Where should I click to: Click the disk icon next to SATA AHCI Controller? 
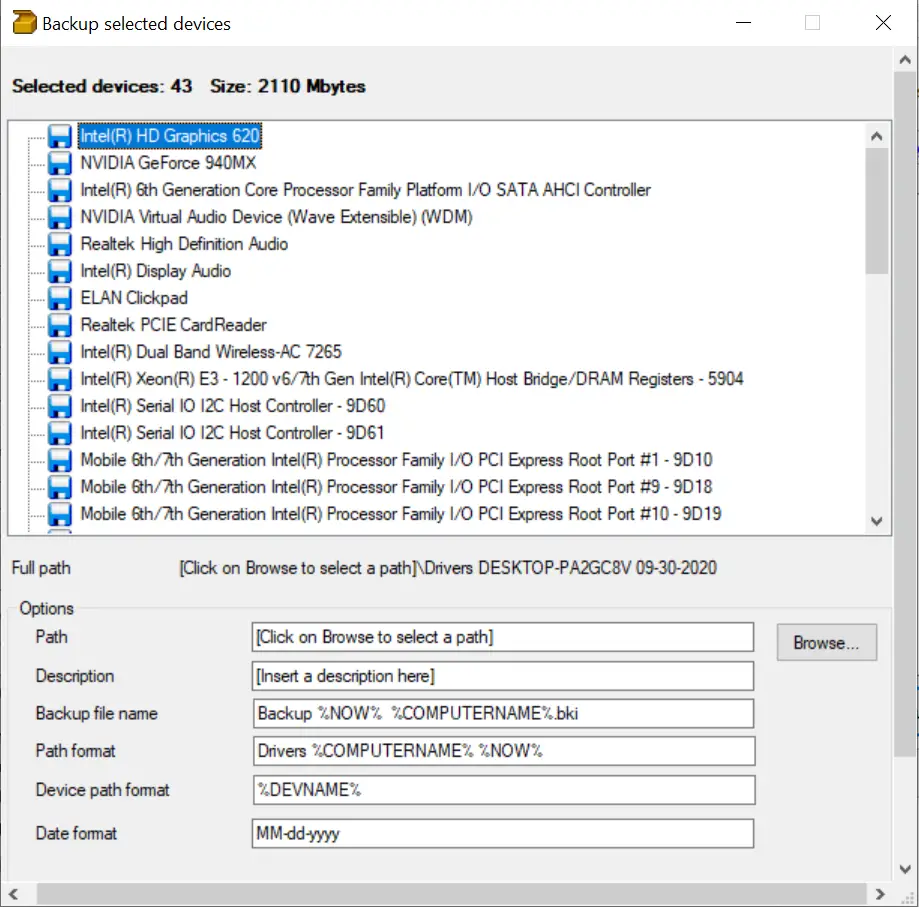pos(59,190)
